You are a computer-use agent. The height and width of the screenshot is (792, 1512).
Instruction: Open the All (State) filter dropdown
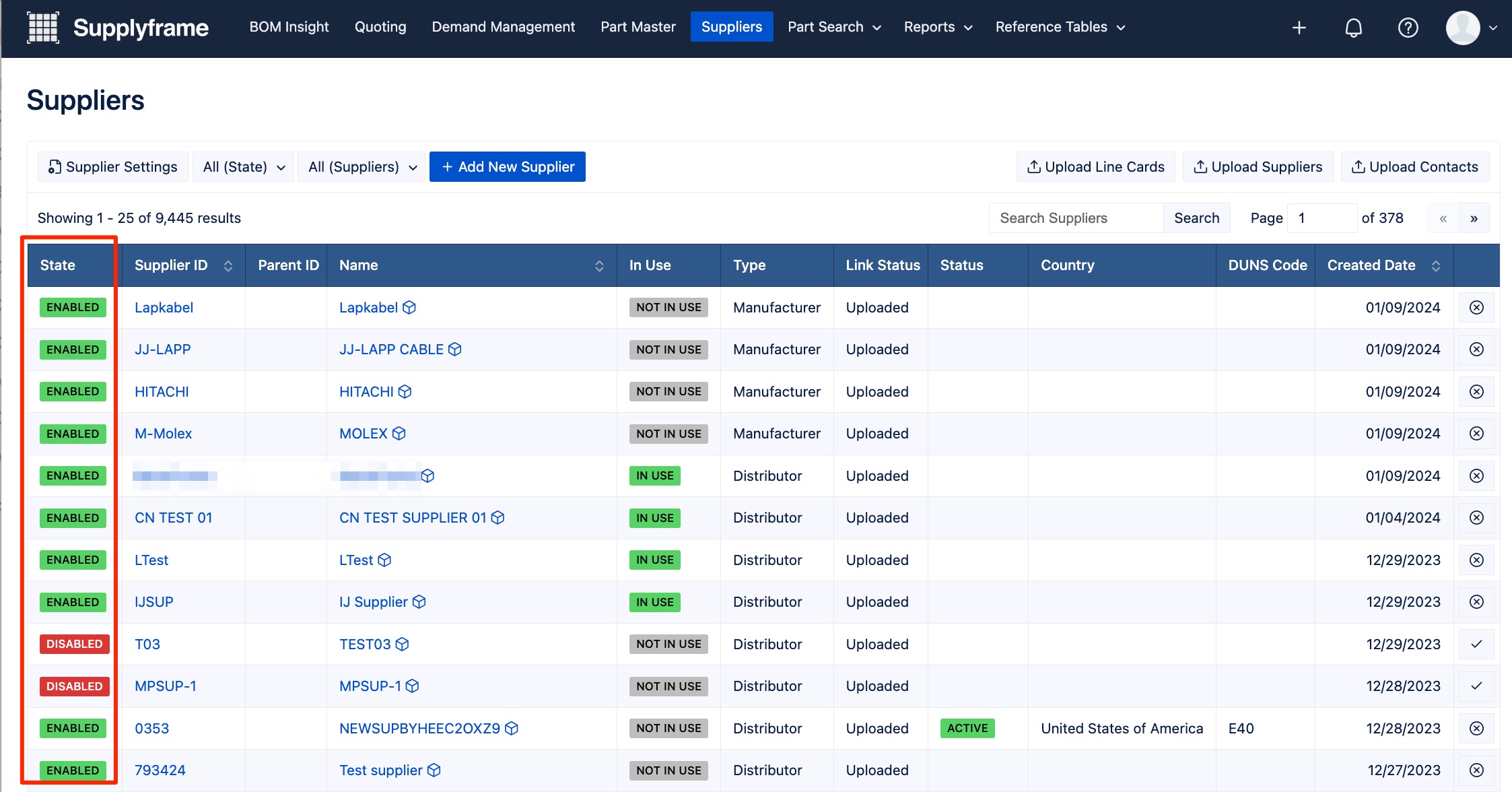click(243, 167)
